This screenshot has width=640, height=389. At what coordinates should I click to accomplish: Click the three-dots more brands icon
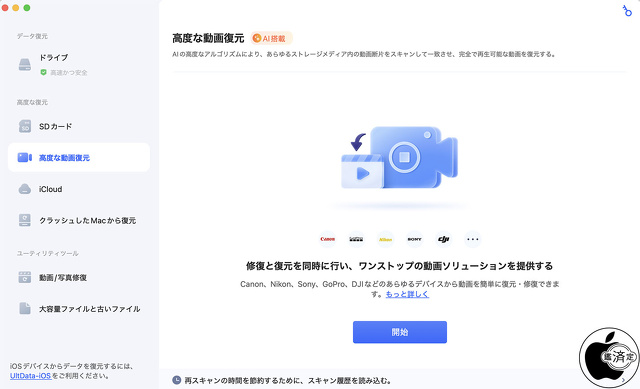coord(473,239)
